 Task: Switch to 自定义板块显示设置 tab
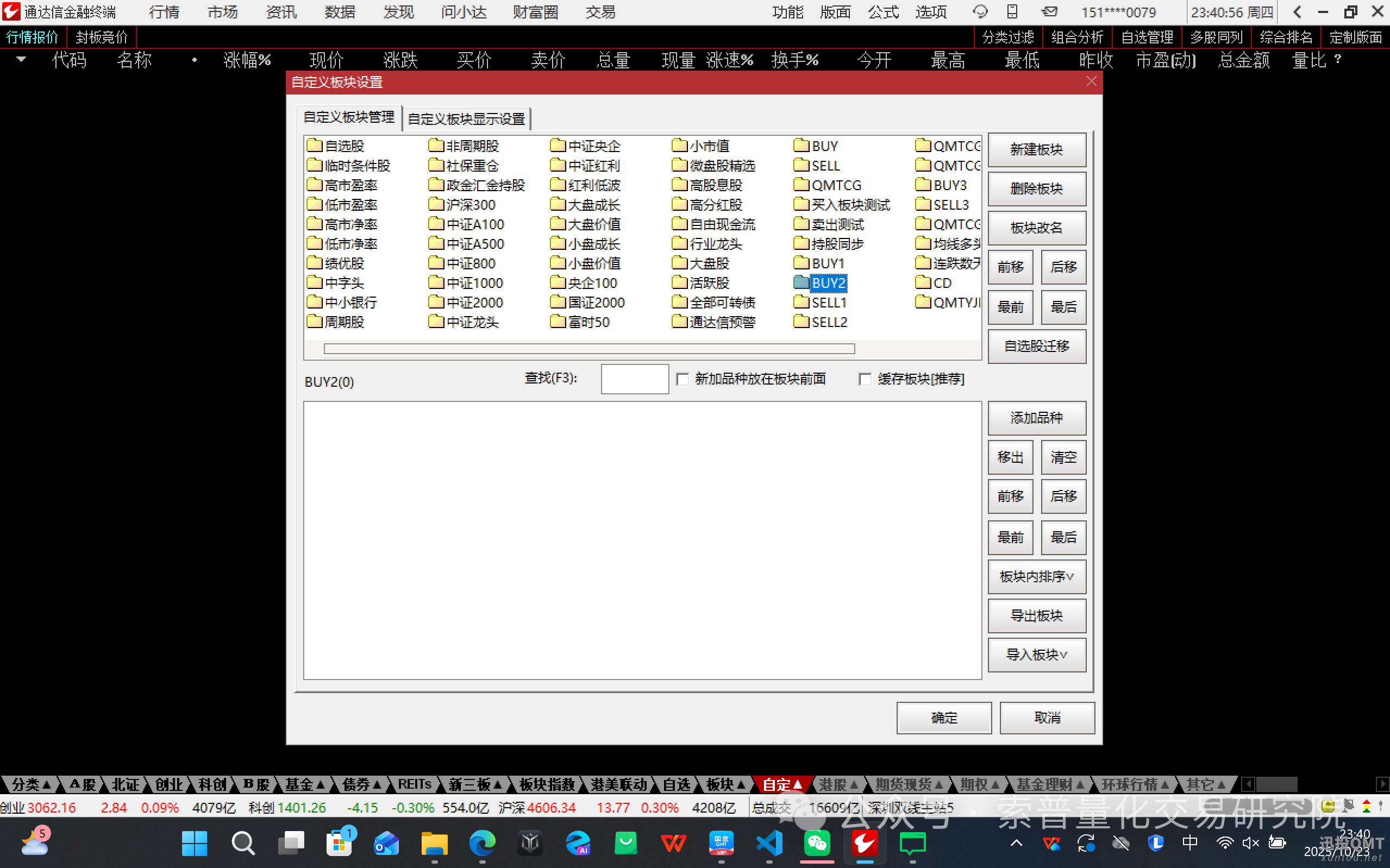point(466,119)
